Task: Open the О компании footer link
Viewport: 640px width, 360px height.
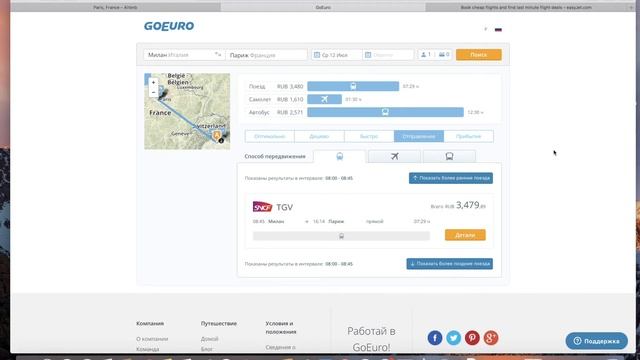Action: (152, 339)
